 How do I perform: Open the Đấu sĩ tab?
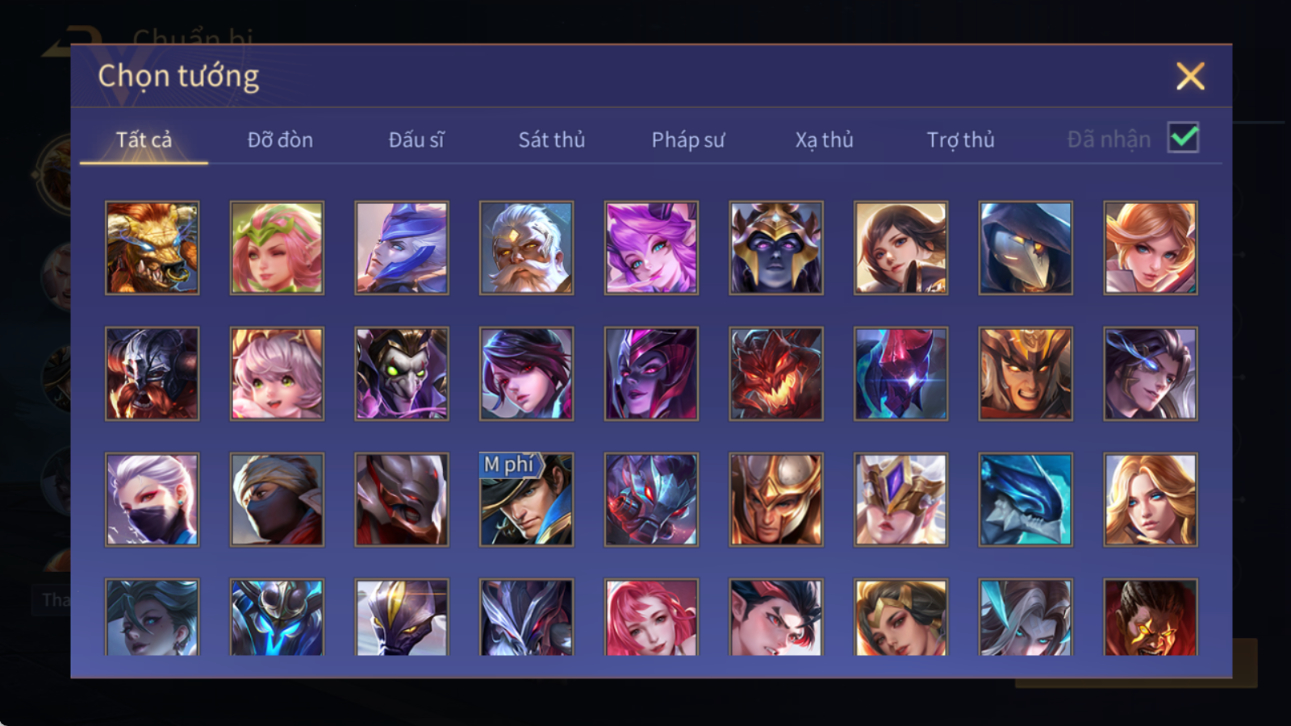(x=416, y=140)
